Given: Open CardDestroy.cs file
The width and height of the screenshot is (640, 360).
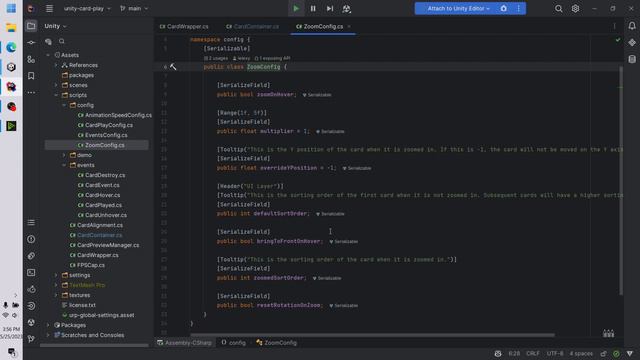Looking at the screenshot, I should [x=102, y=175].
